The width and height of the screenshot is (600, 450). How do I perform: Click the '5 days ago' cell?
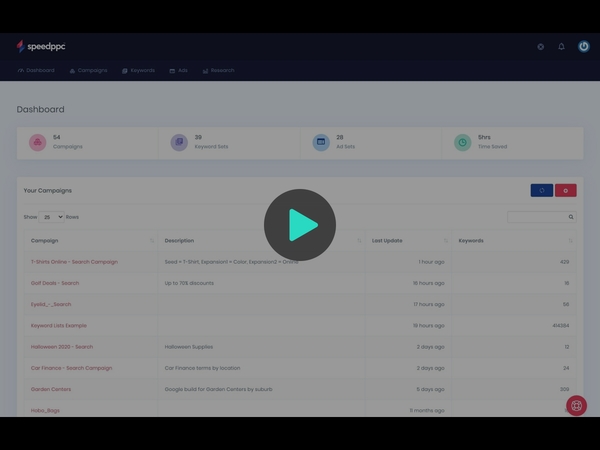(430, 389)
